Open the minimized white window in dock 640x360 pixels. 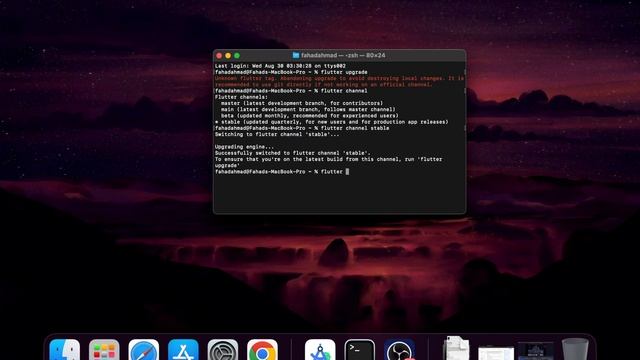[x=496, y=353]
